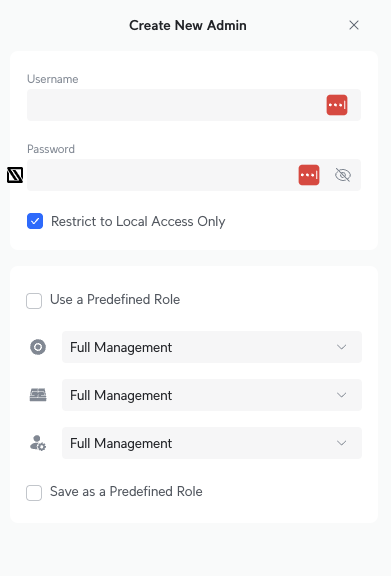Click the user with gear icon
This screenshot has height=576, width=391.
(38, 443)
